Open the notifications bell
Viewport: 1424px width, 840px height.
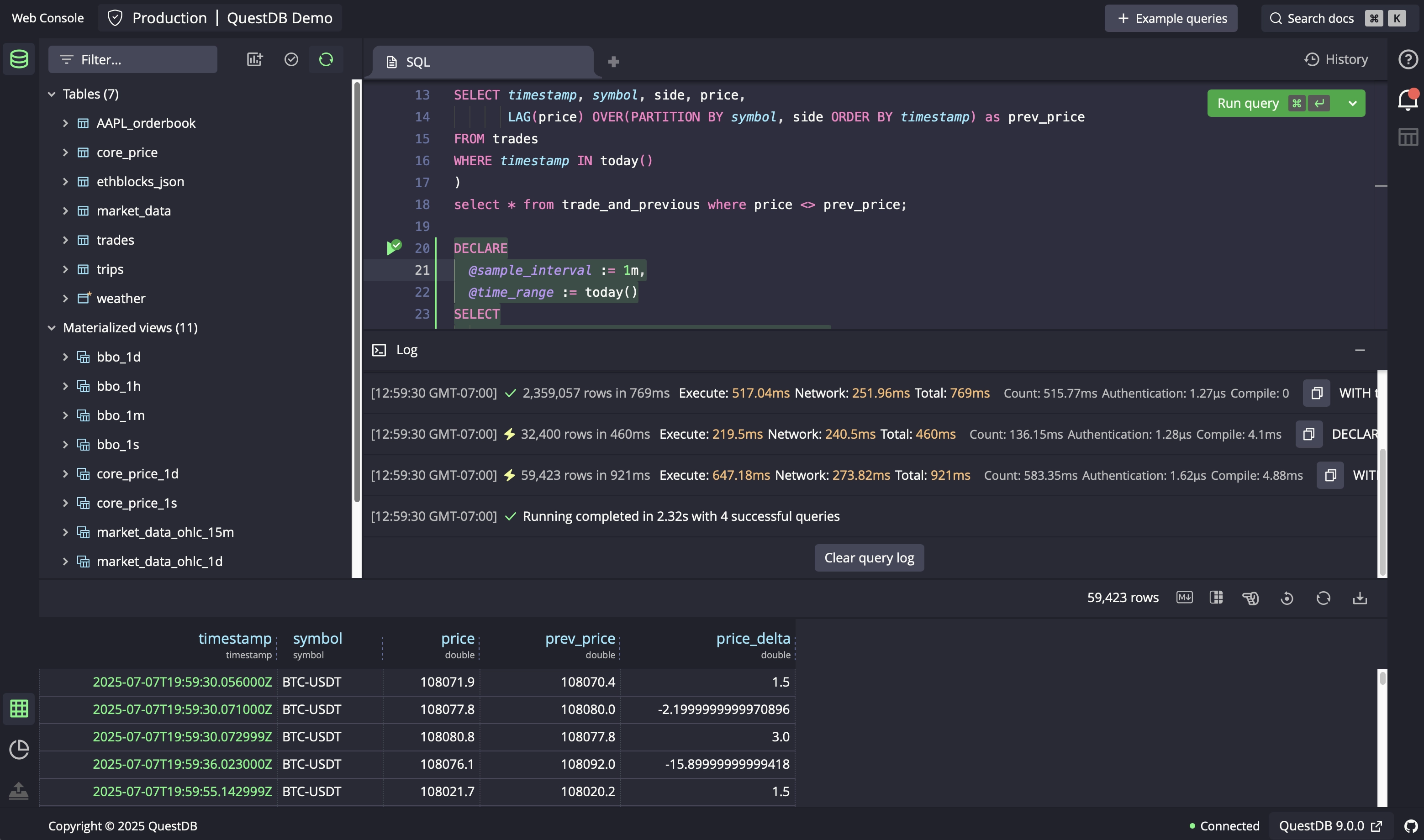[x=1408, y=100]
